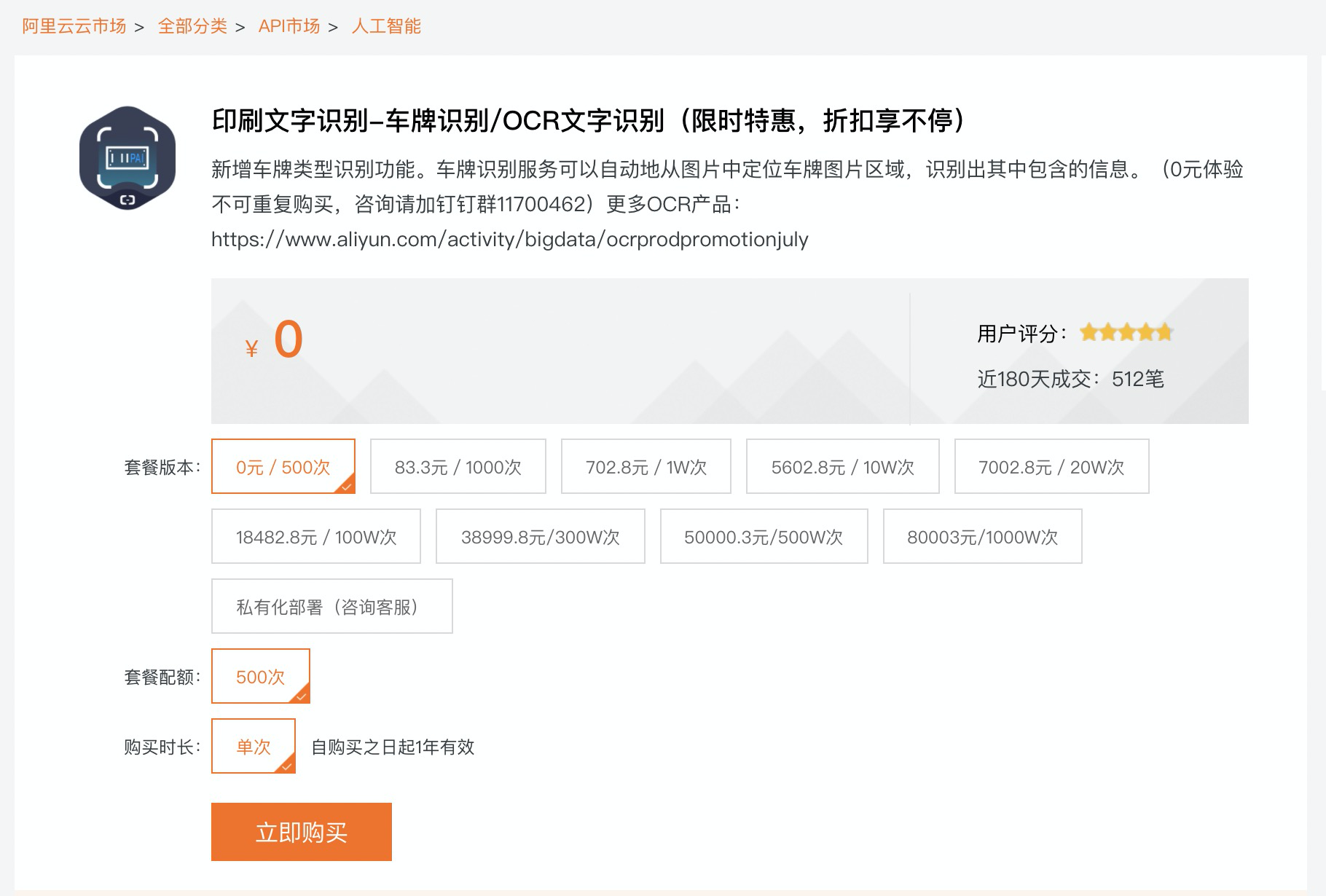Open the API市场 breadcrumb link
The height and width of the screenshot is (896, 1326).
pyautogui.click(x=289, y=26)
